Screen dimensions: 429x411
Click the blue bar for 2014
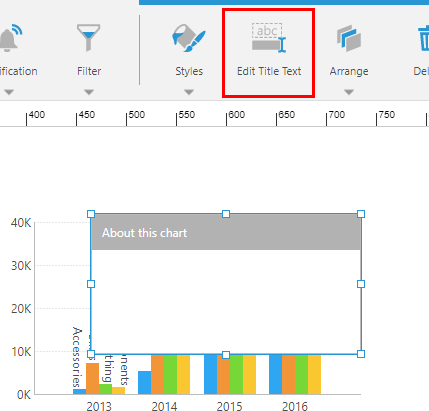pyautogui.click(x=144, y=383)
